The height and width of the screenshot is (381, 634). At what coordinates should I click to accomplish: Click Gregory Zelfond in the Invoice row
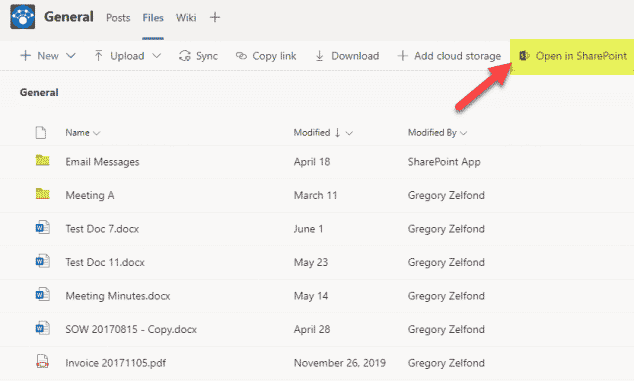[x=446, y=363]
